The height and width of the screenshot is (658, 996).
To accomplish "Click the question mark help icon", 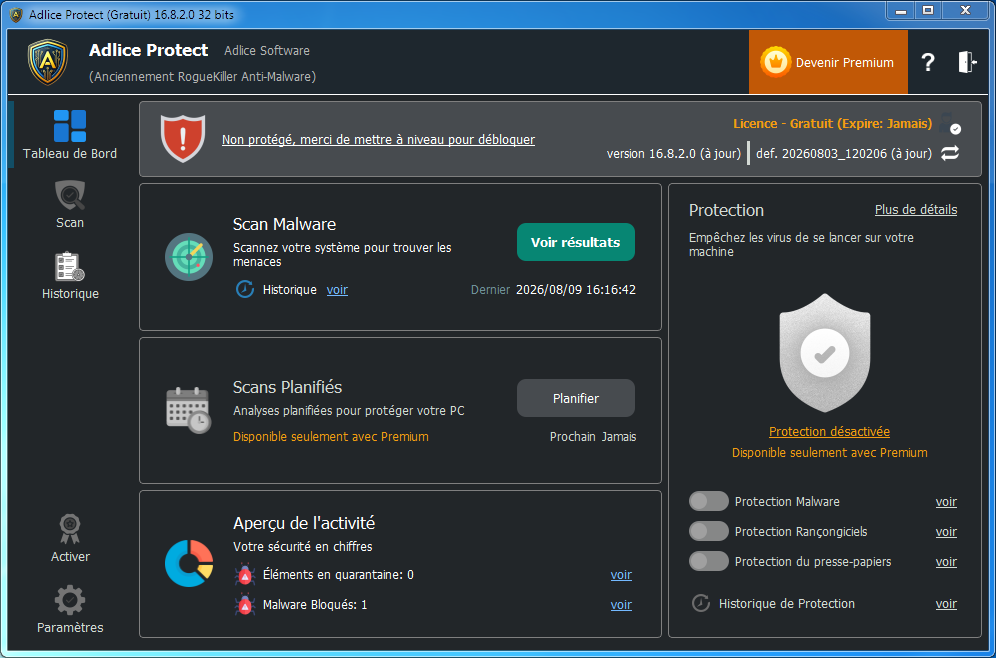I will coord(928,62).
